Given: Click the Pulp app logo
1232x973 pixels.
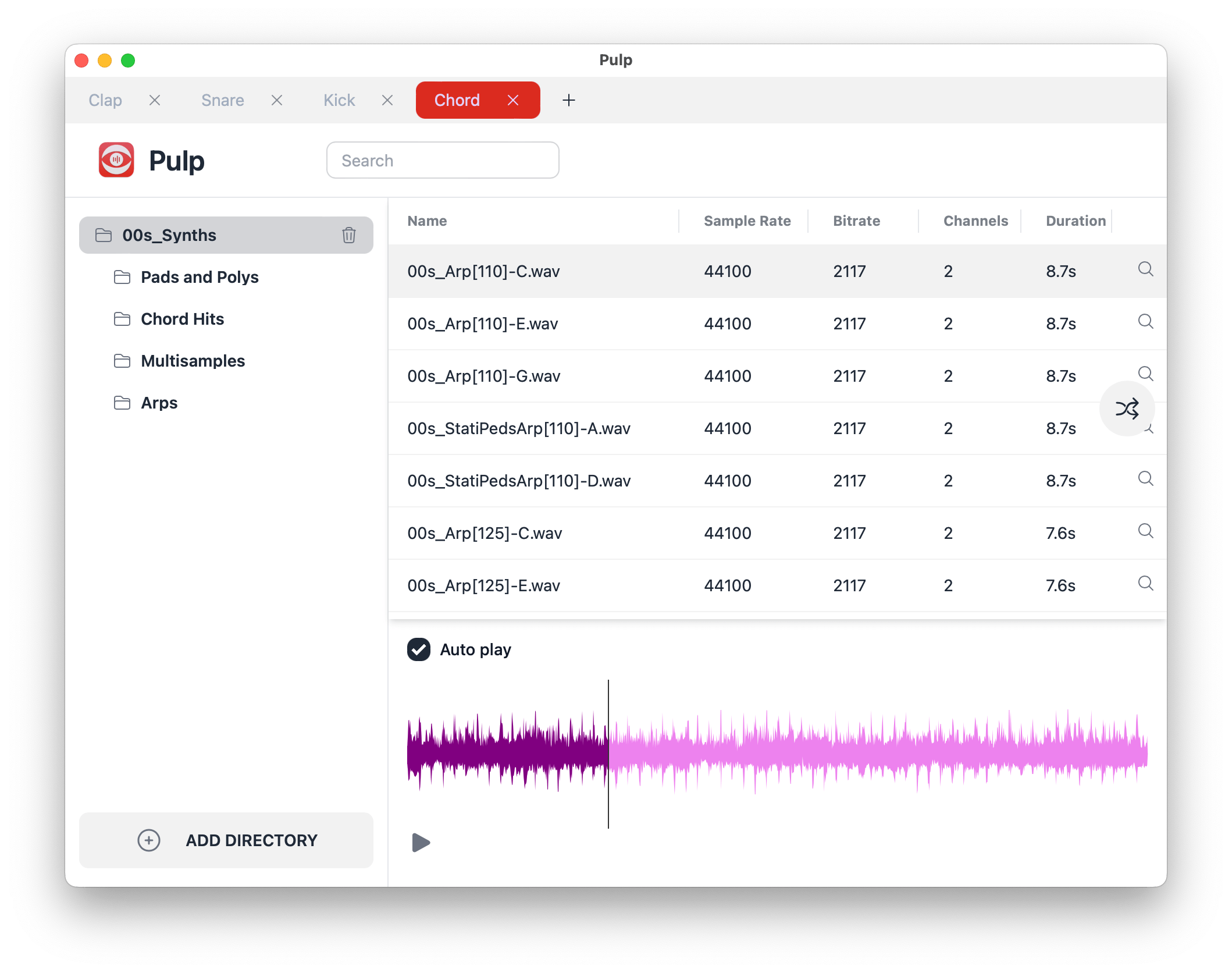Looking at the screenshot, I should click(116, 159).
